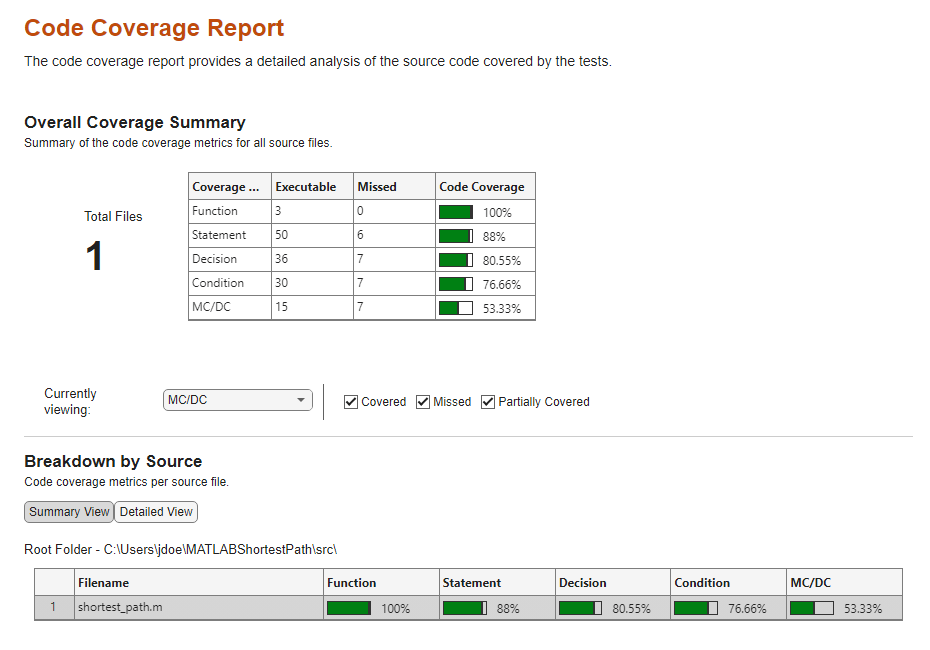Screen dimensions: 930x650
Task: Click the Statement executable value 50
Action: point(281,235)
